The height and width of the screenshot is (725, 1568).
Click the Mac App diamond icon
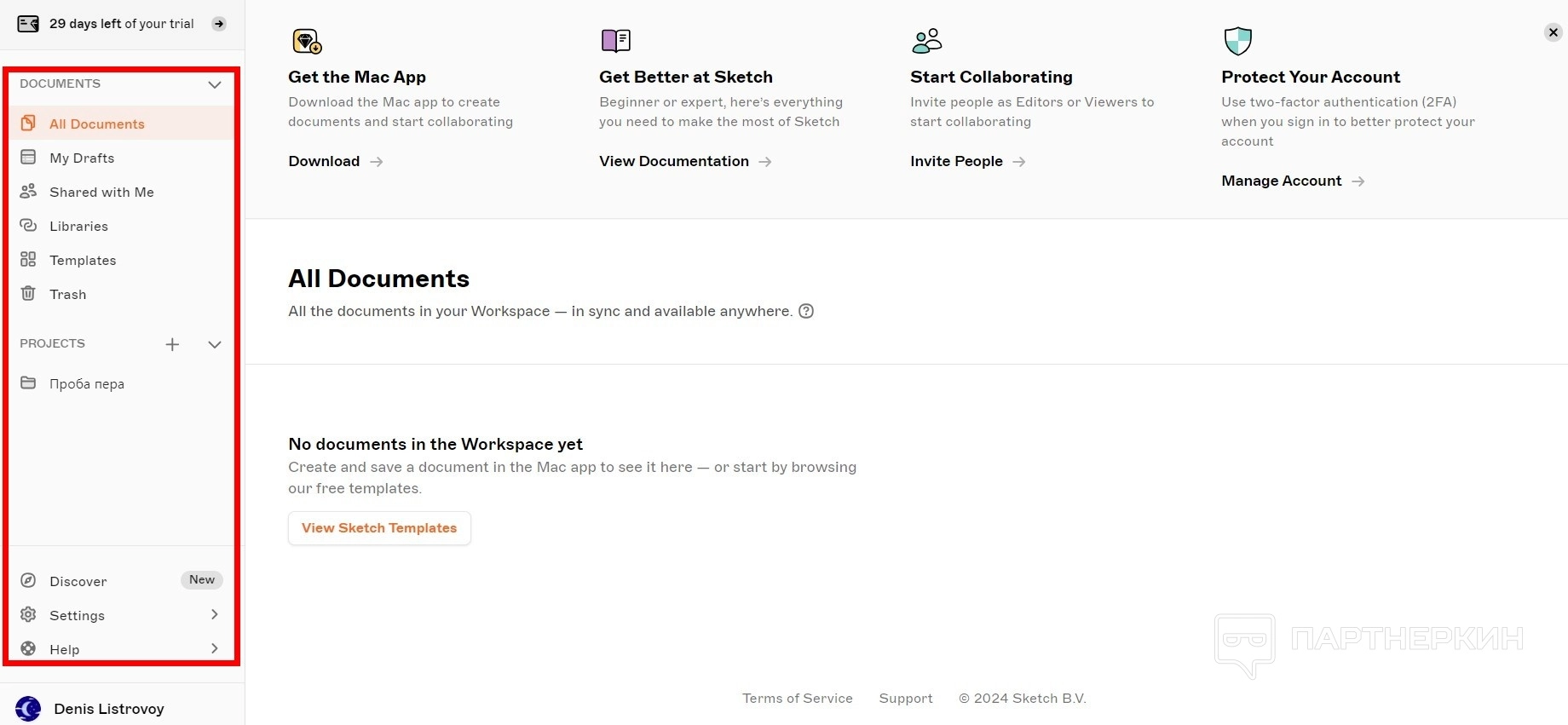pos(307,41)
